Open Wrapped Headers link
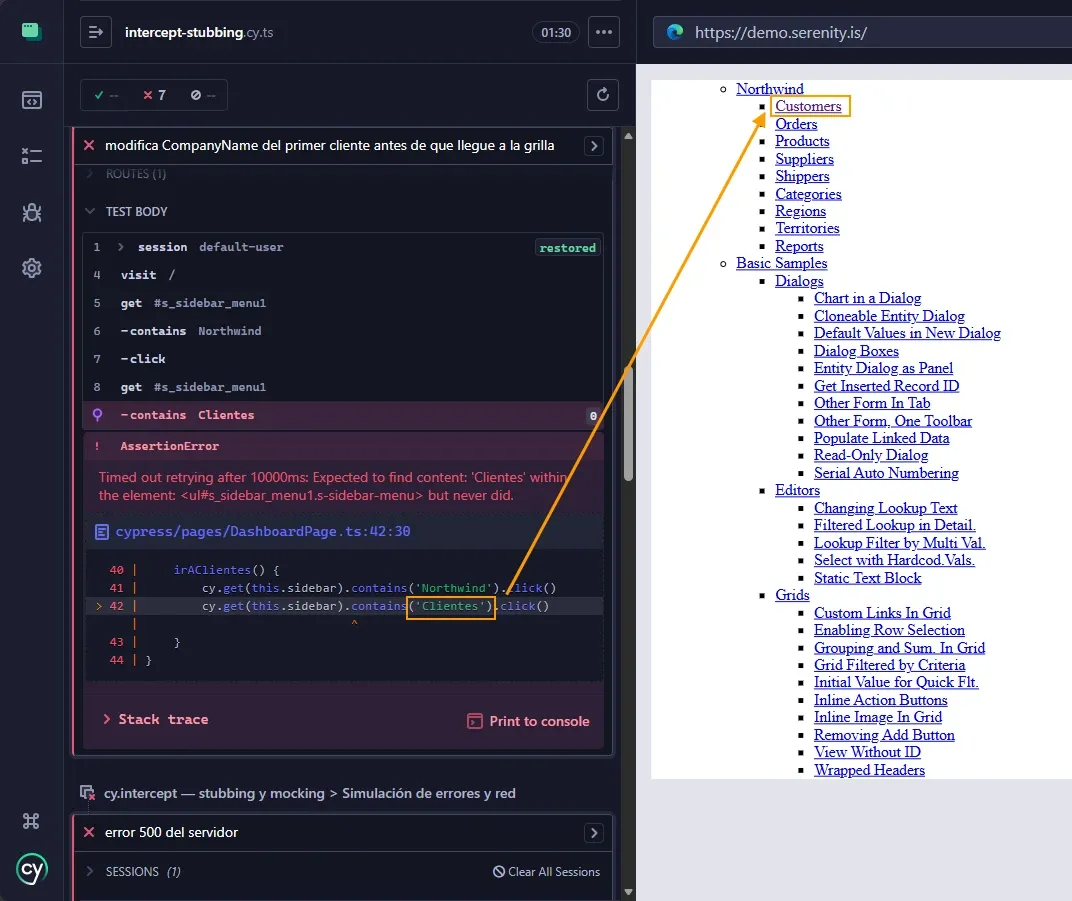This screenshot has width=1072, height=901. pos(869,770)
